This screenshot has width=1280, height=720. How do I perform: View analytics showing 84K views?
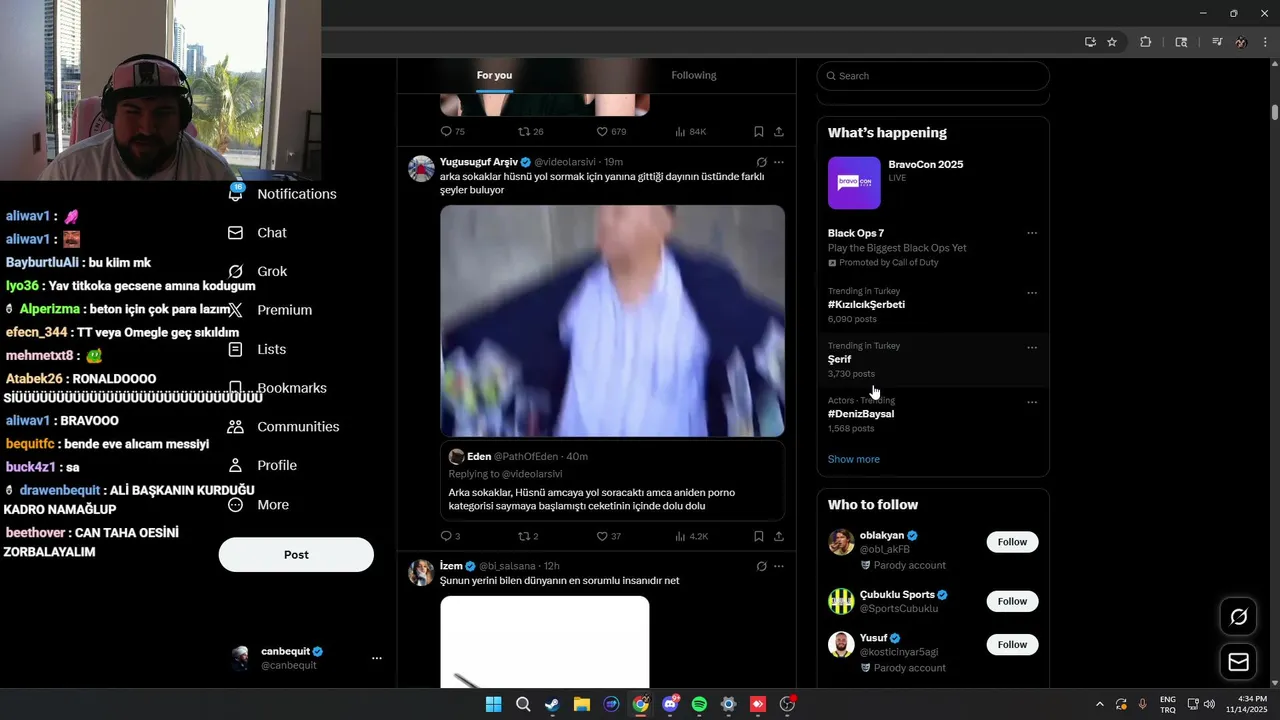pos(690,131)
